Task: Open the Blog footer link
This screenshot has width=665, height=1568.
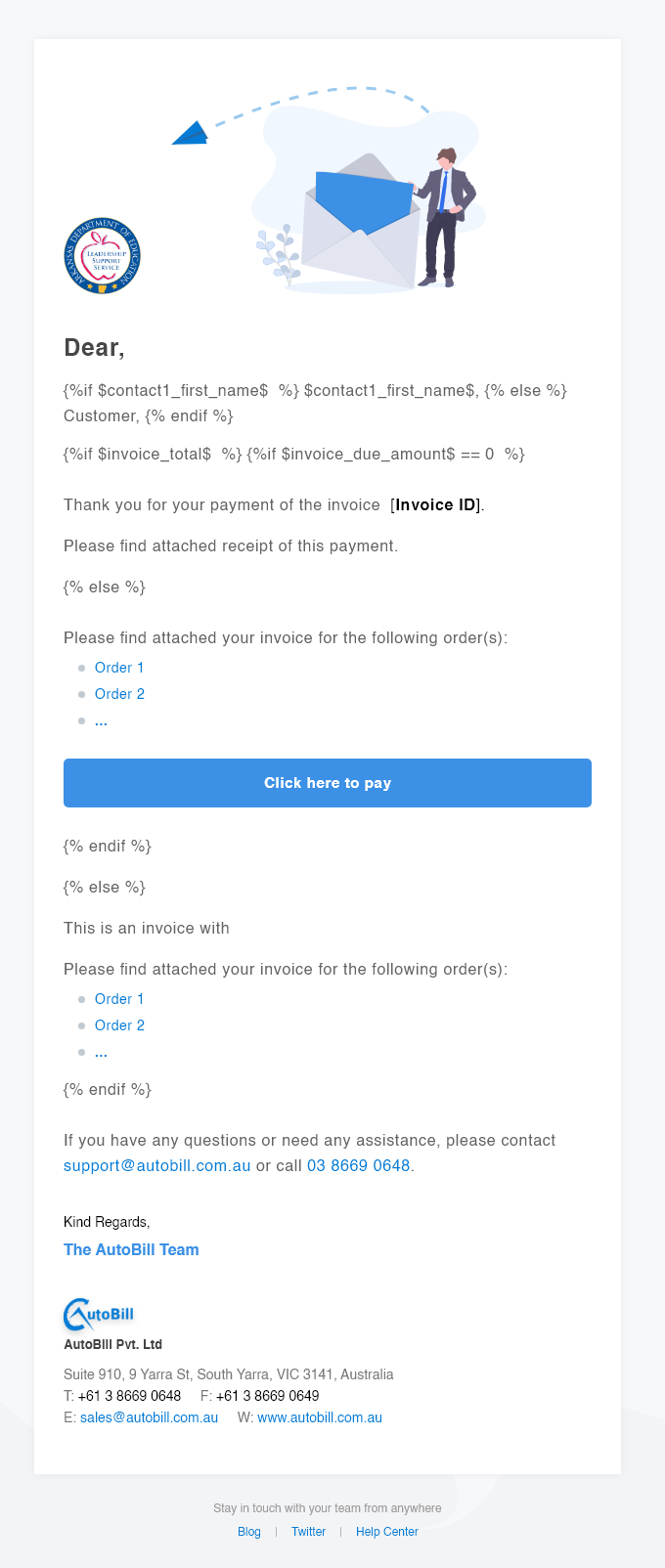Action: 249,1532
